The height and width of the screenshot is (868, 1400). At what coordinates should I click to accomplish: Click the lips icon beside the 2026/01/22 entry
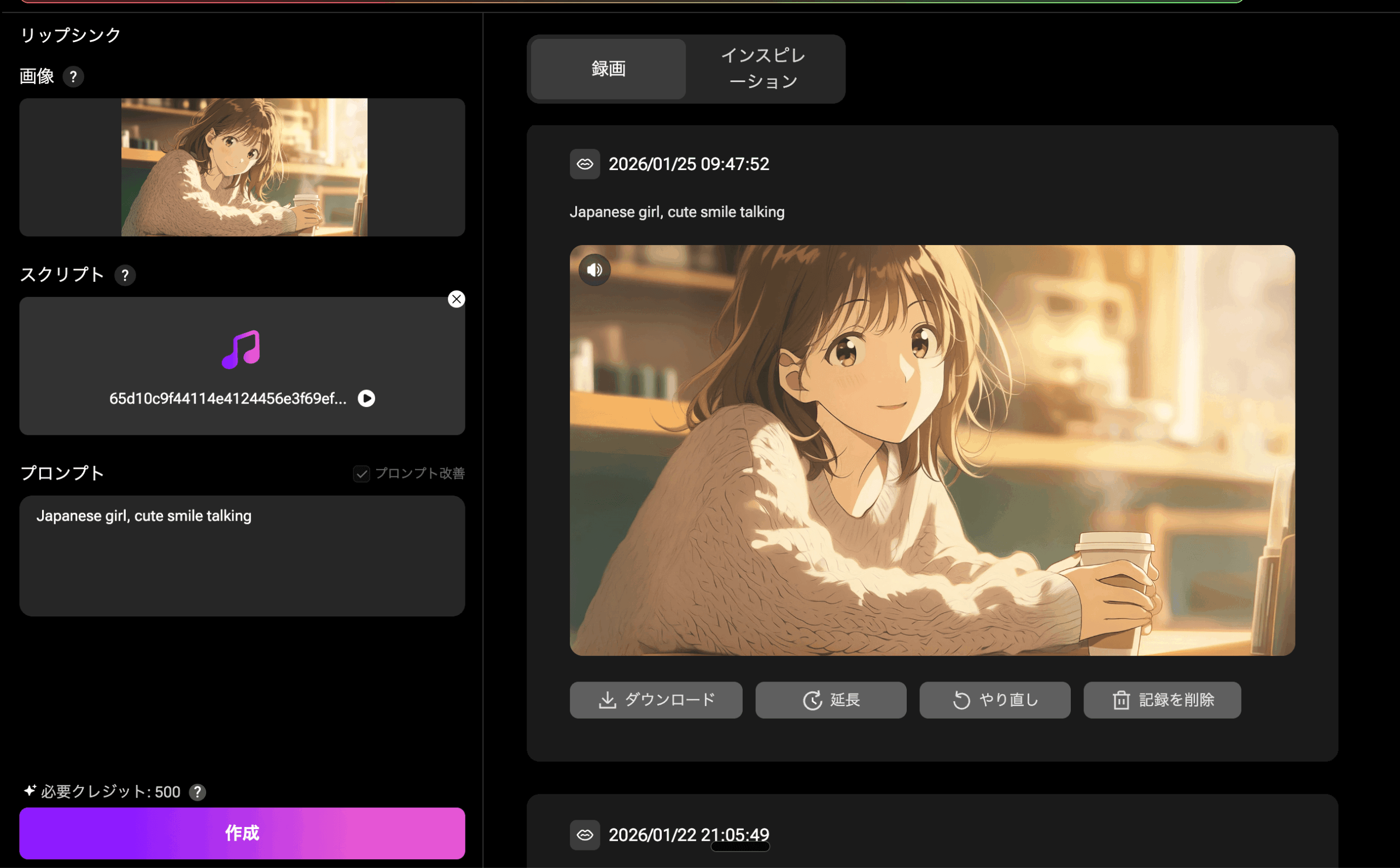(x=585, y=835)
